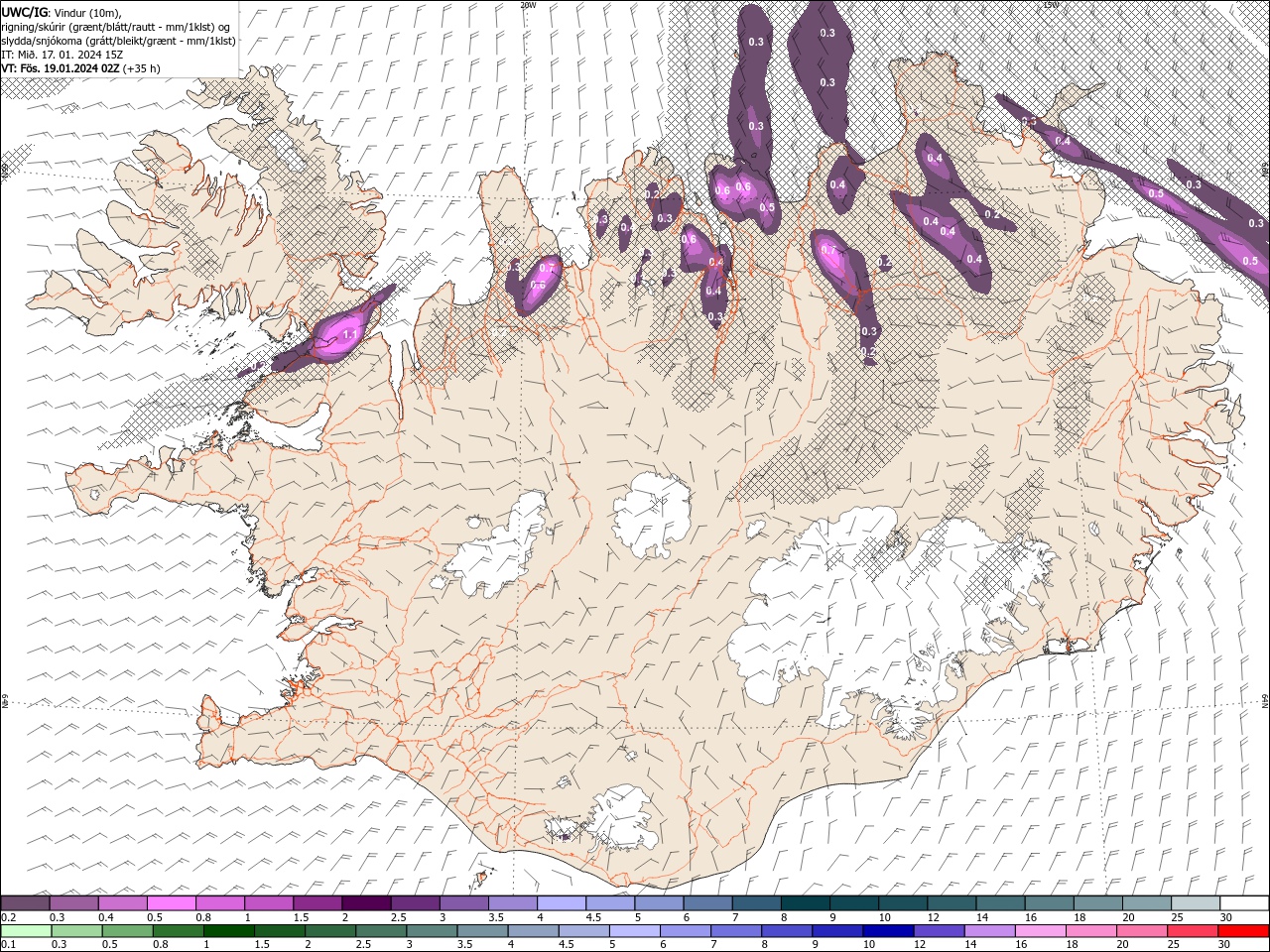Viewport: 1270px width, 952px height.
Task: Click the 'slydda/snjókoma' legend description line
Action: (x=118, y=41)
